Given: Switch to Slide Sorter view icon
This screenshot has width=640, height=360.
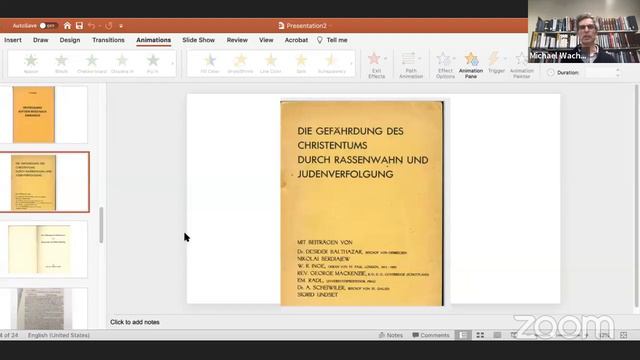Looking at the screenshot, I should click(480, 335).
